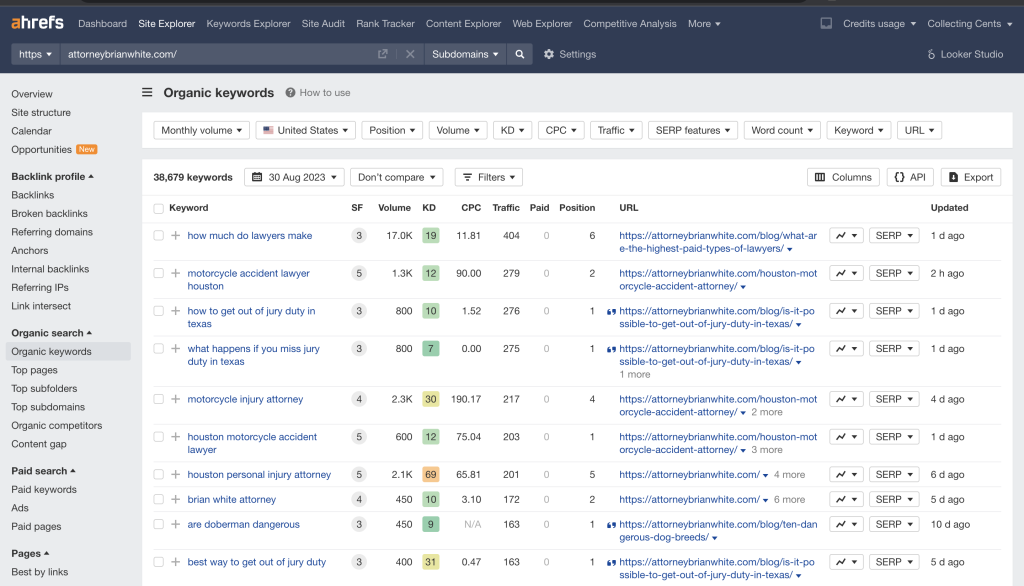Open the United States country dropdown
1024x586 pixels.
305,130
